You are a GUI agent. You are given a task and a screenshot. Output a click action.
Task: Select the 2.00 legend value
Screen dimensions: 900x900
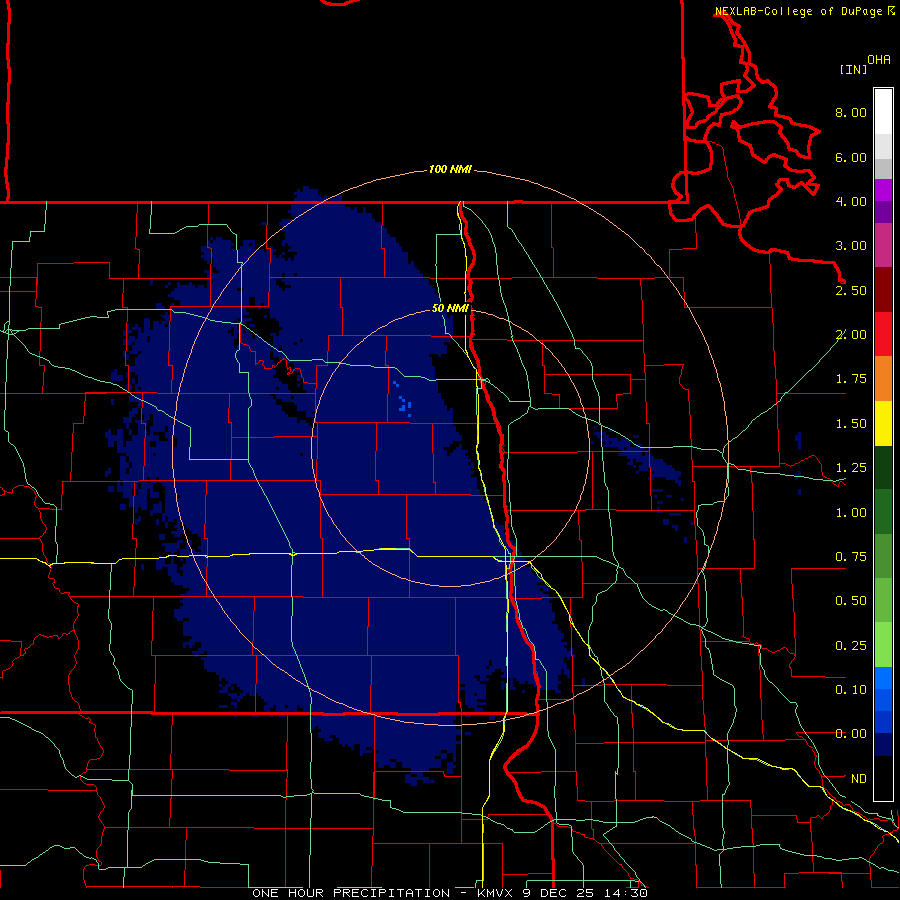(x=851, y=335)
